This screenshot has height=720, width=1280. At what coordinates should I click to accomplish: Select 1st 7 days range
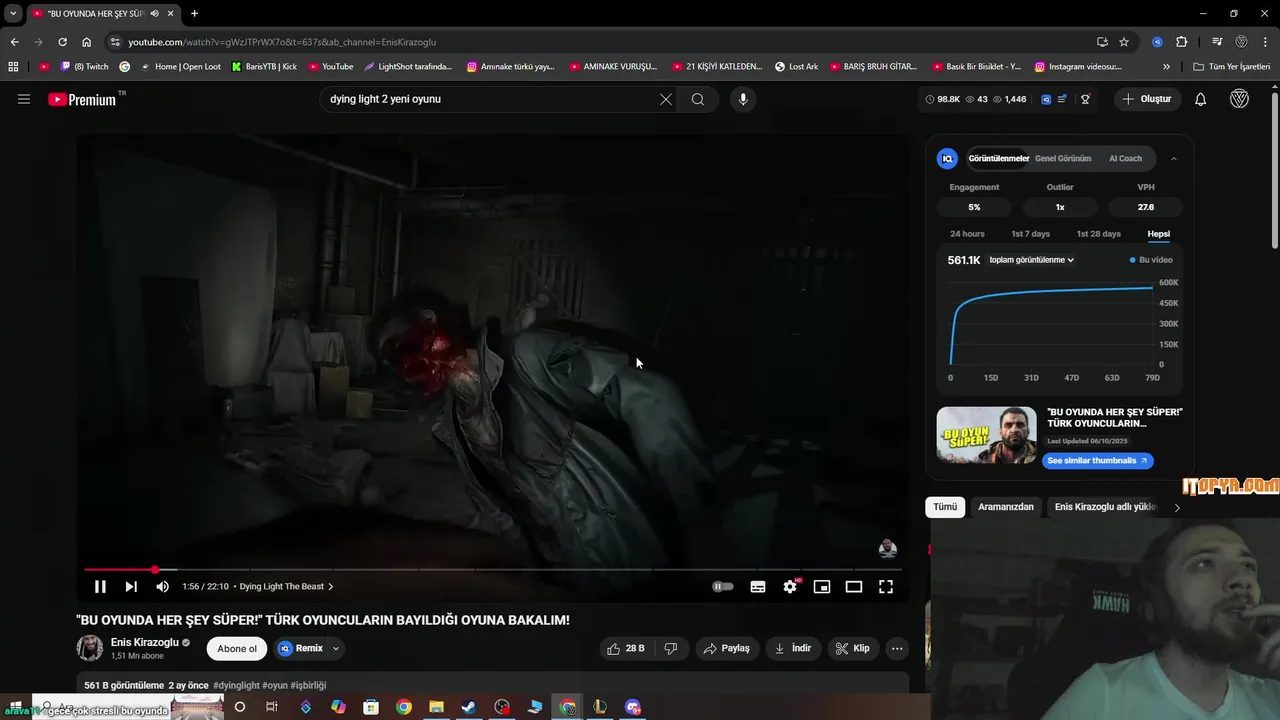[x=1030, y=234]
